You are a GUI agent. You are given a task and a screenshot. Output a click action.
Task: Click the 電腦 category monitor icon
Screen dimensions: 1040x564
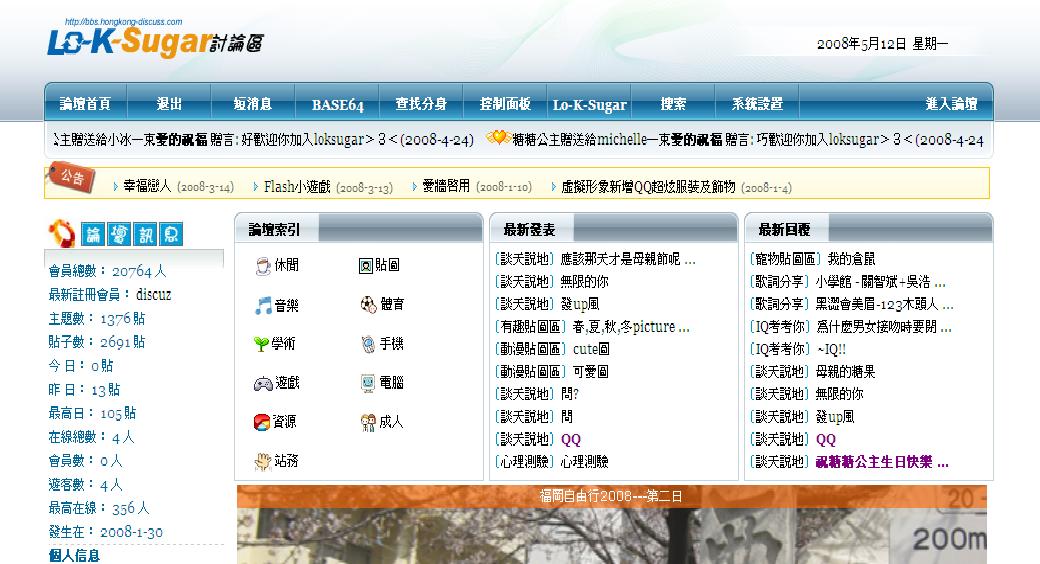(x=368, y=383)
